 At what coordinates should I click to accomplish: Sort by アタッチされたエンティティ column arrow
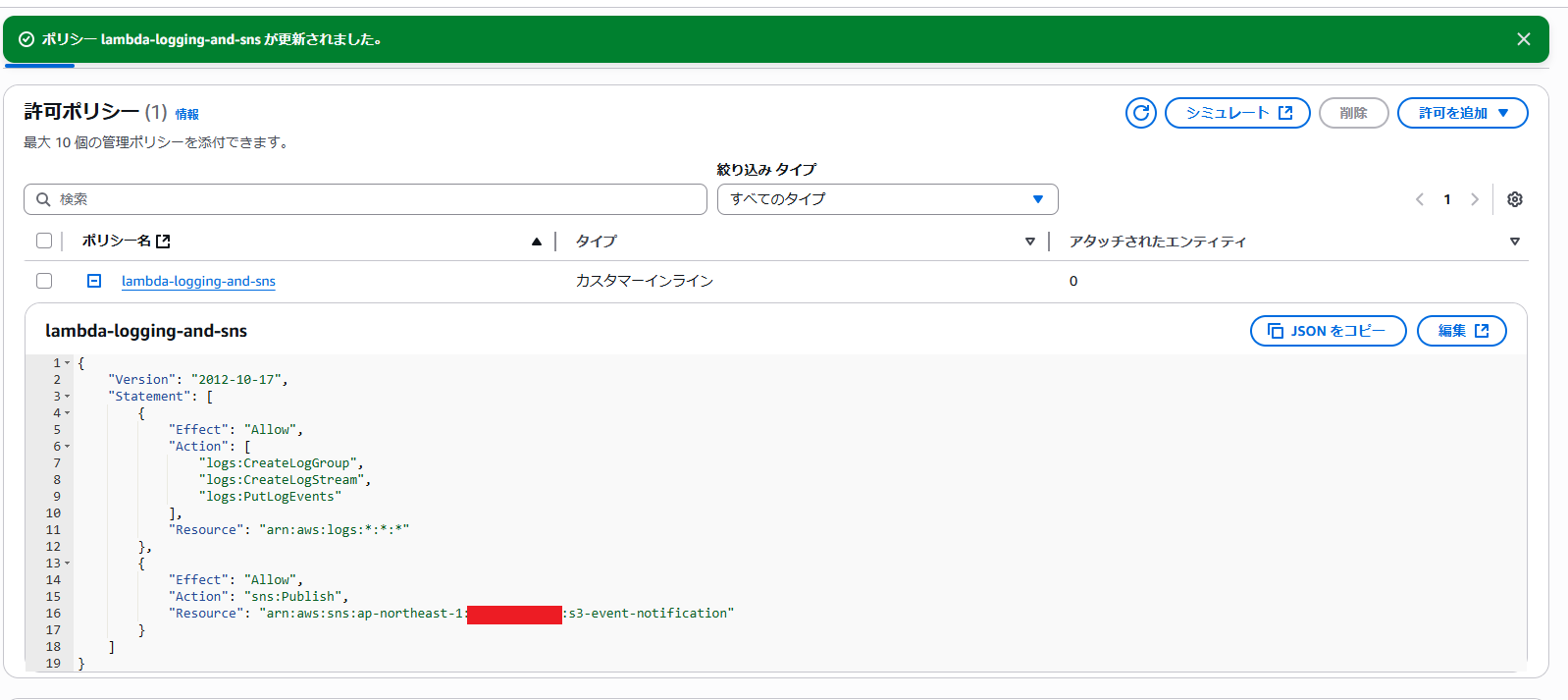coord(1514,242)
